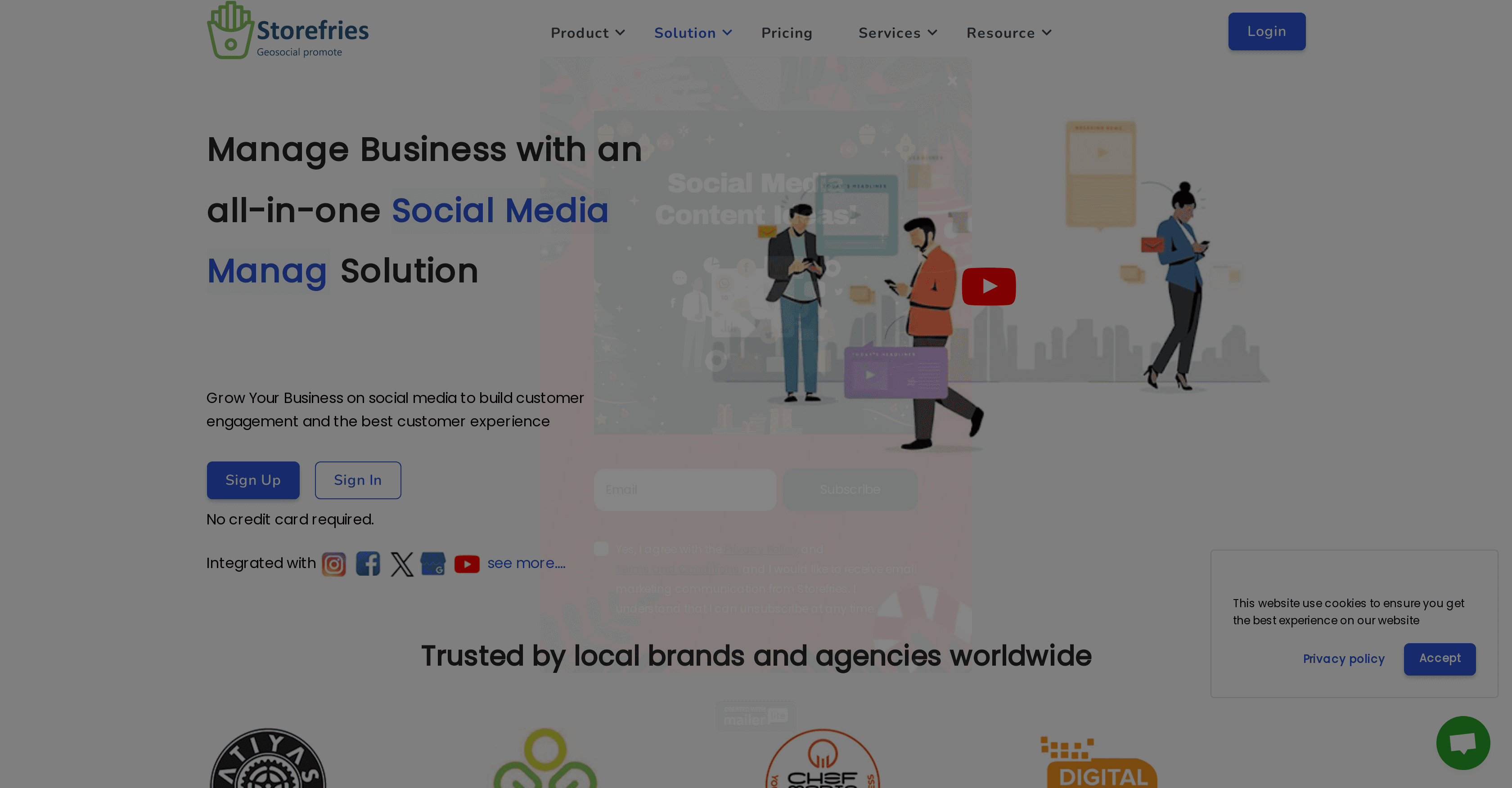Click the Email subscription input field
The image size is (1512, 788).
684,489
